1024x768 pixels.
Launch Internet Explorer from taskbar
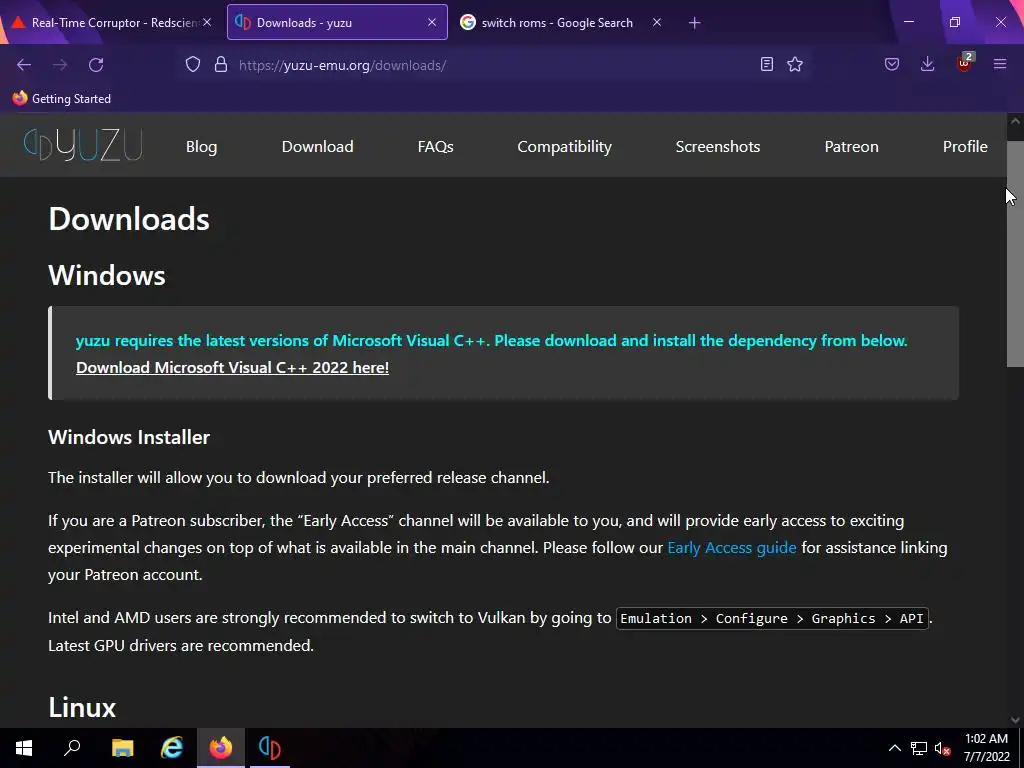pos(172,748)
